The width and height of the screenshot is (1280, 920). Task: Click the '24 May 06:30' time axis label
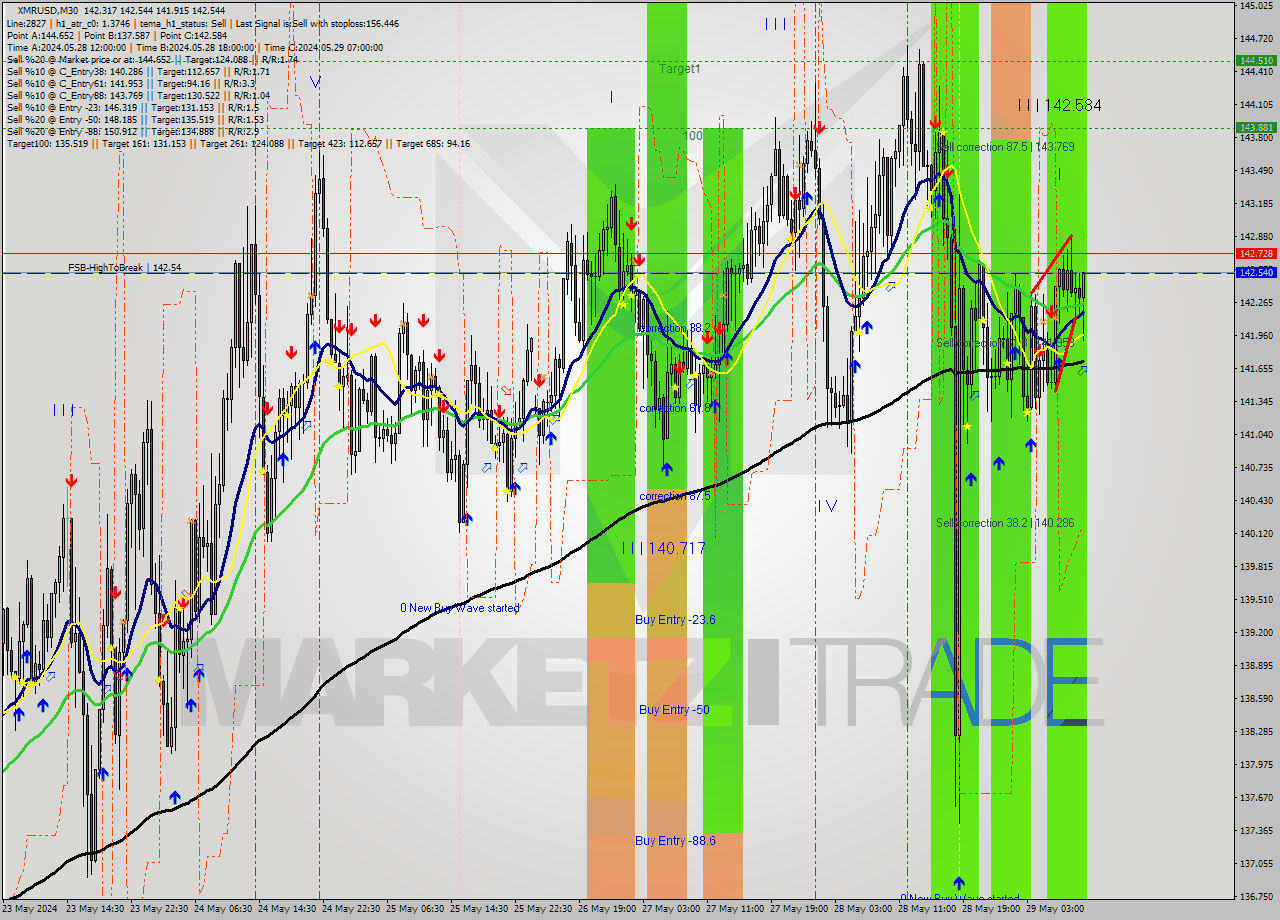pos(223,909)
